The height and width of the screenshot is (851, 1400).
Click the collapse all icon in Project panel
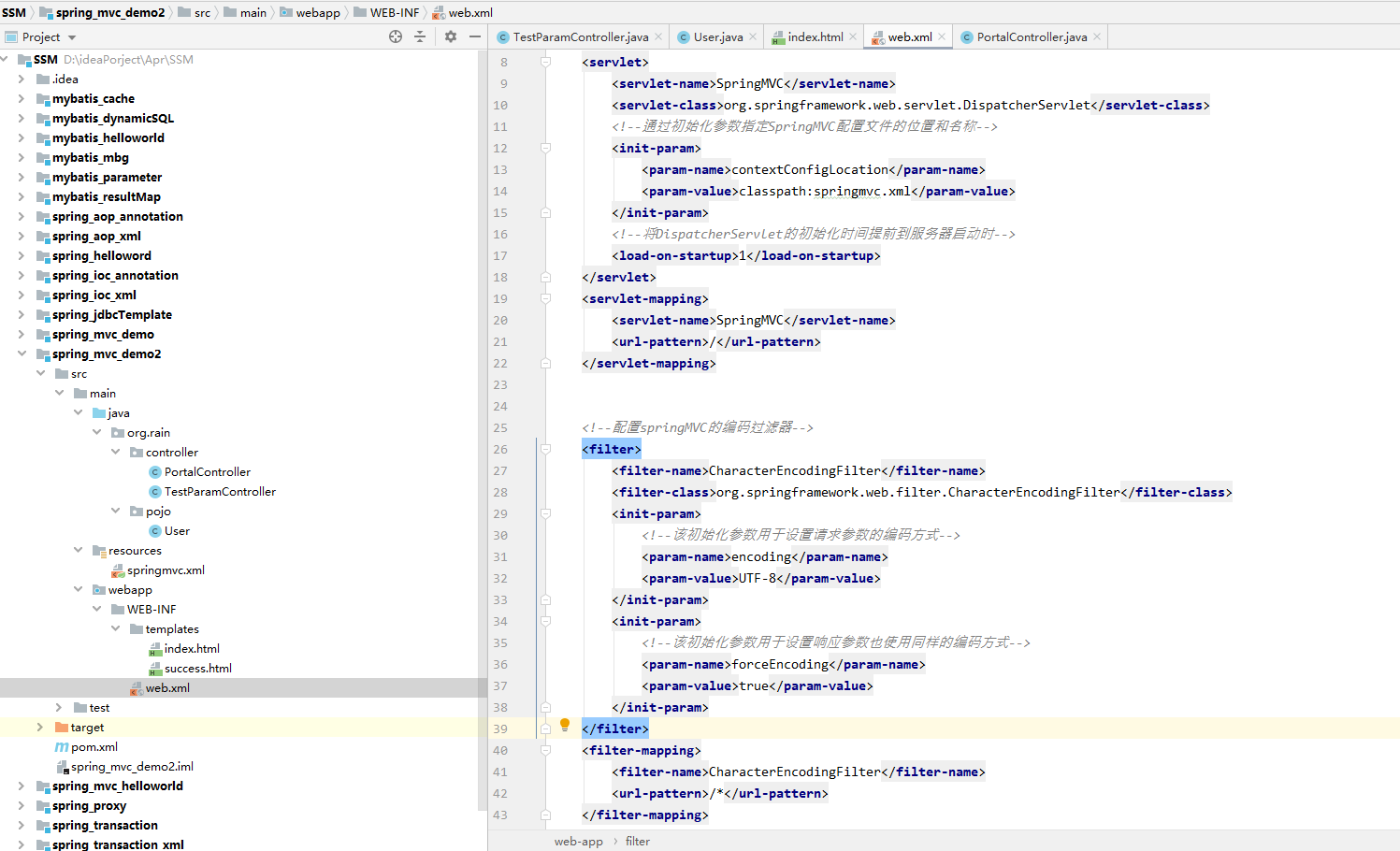coord(420,36)
